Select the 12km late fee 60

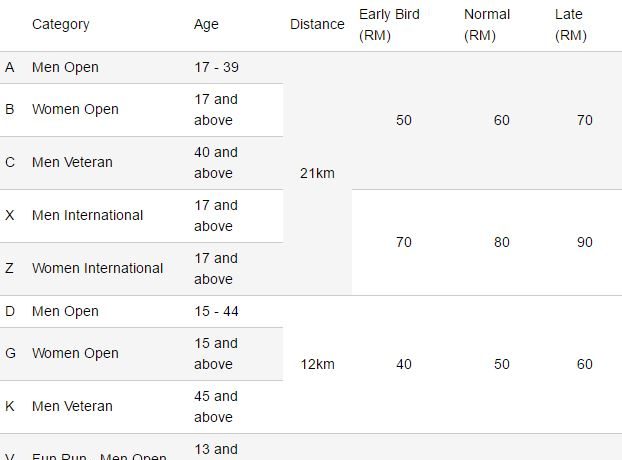point(585,364)
